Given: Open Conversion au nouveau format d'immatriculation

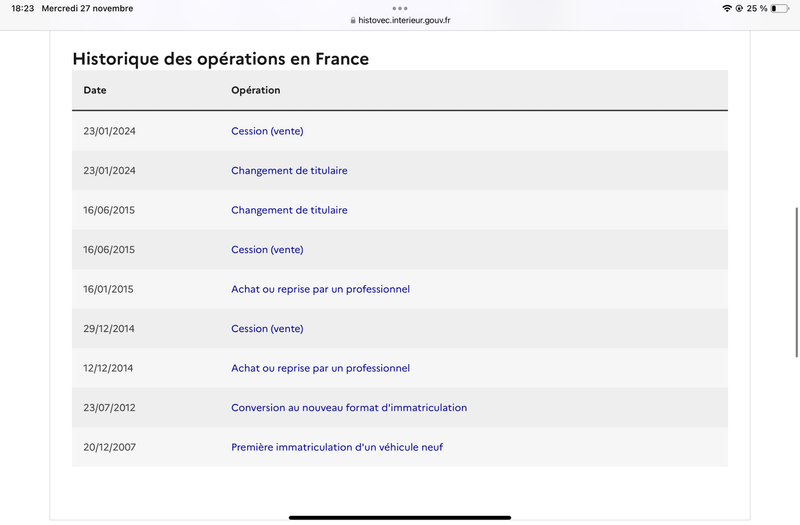Looking at the screenshot, I should coord(349,408).
